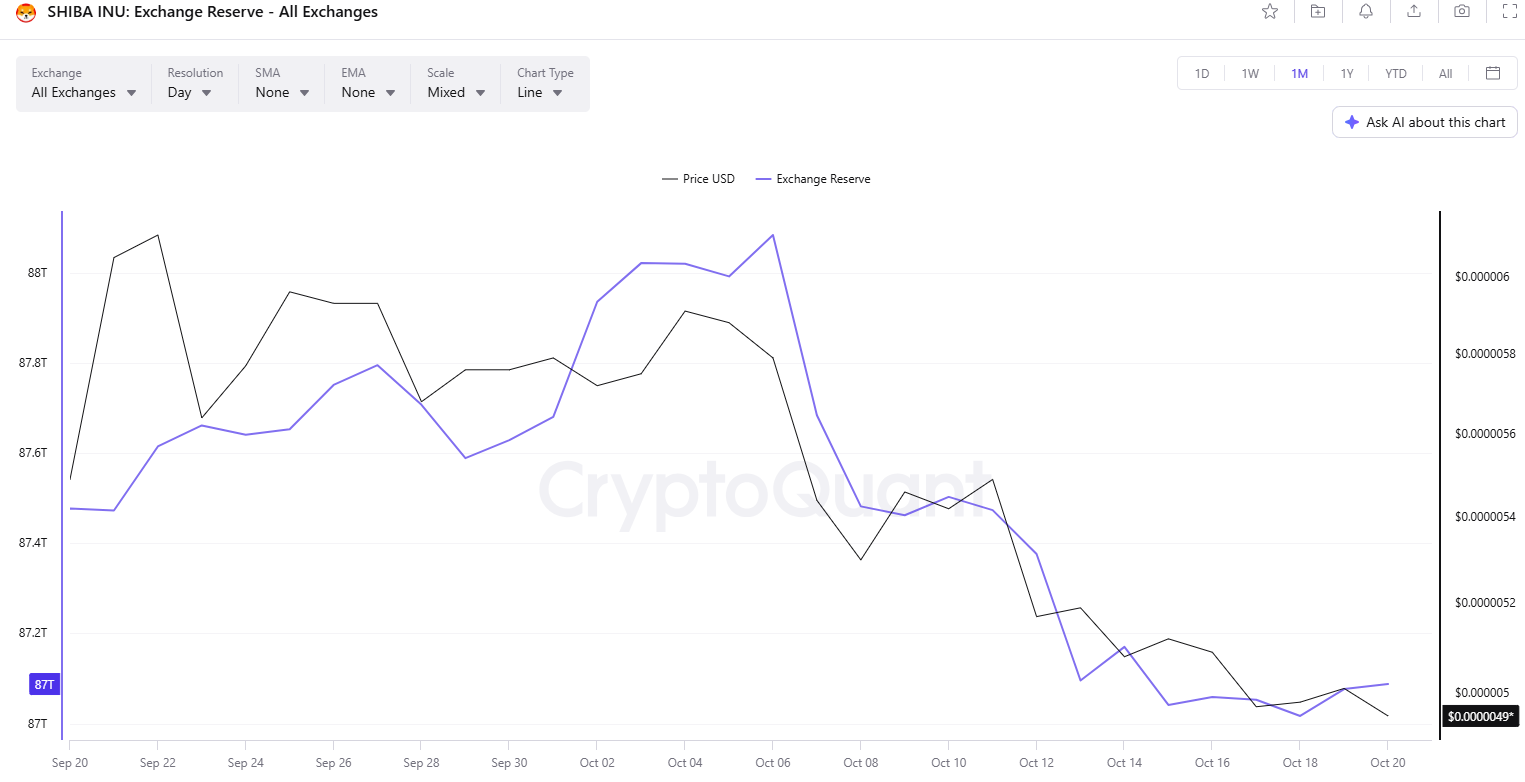Viewport: 1525px width, 782px height.
Task: Open the calendar date picker icon
Action: pyautogui.click(x=1493, y=73)
